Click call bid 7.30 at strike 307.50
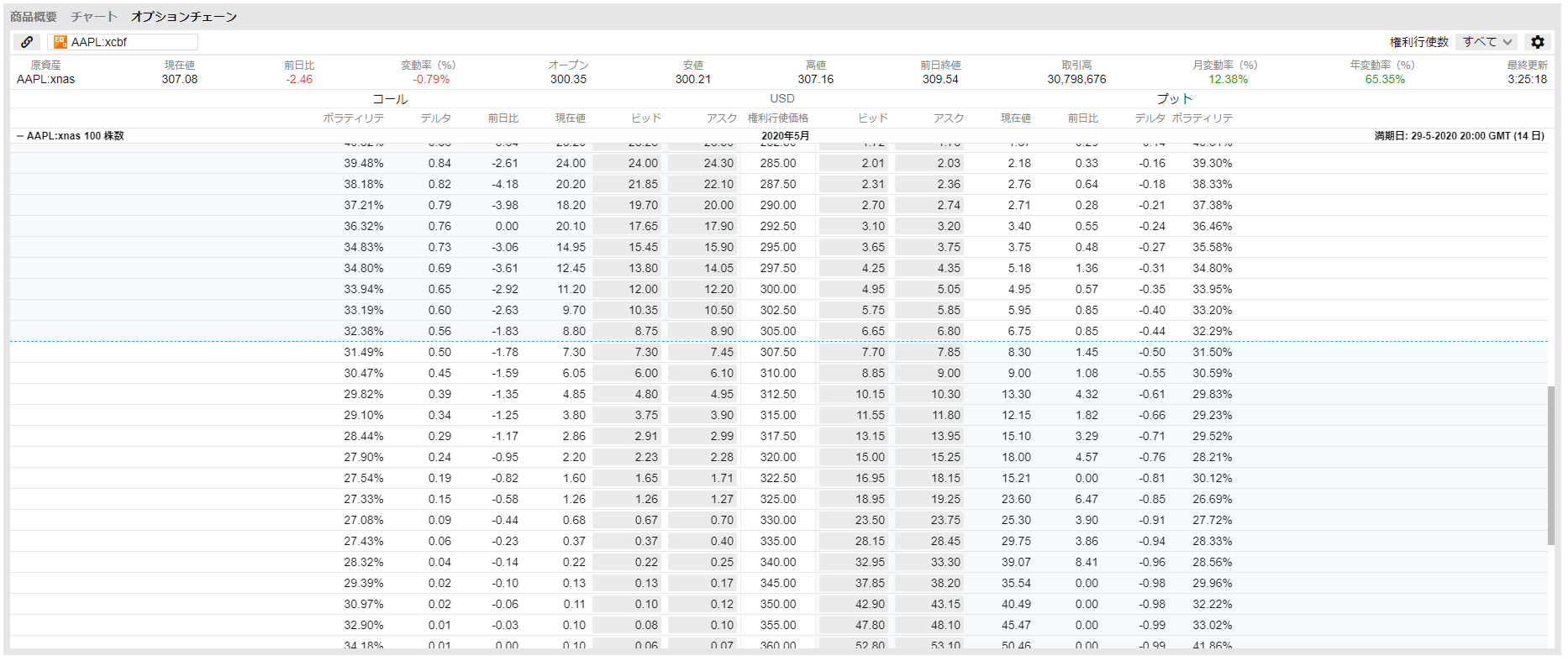Viewport: 1568px width, 661px height. (627, 353)
